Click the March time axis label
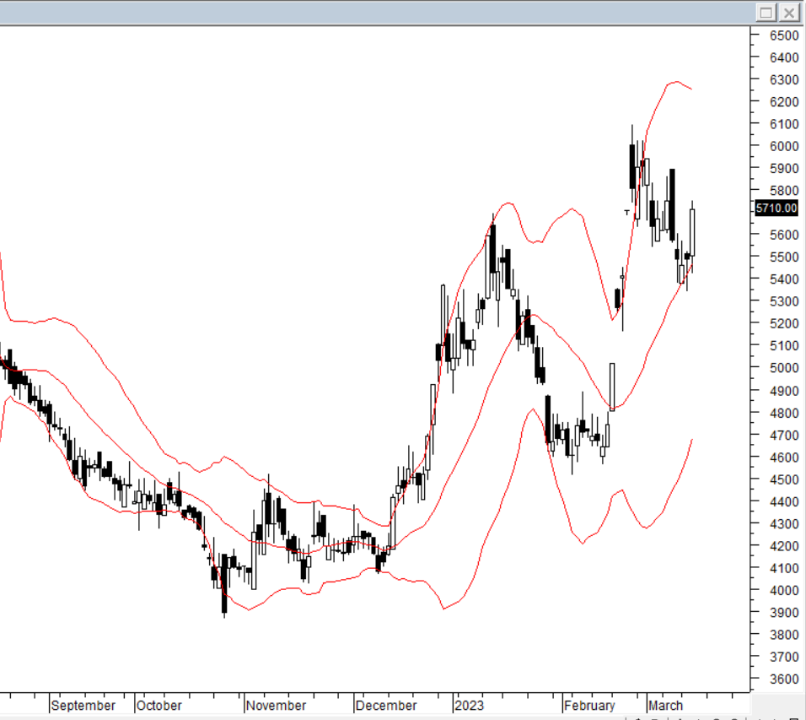The width and height of the screenshot is (806, 720). point(665,705)
